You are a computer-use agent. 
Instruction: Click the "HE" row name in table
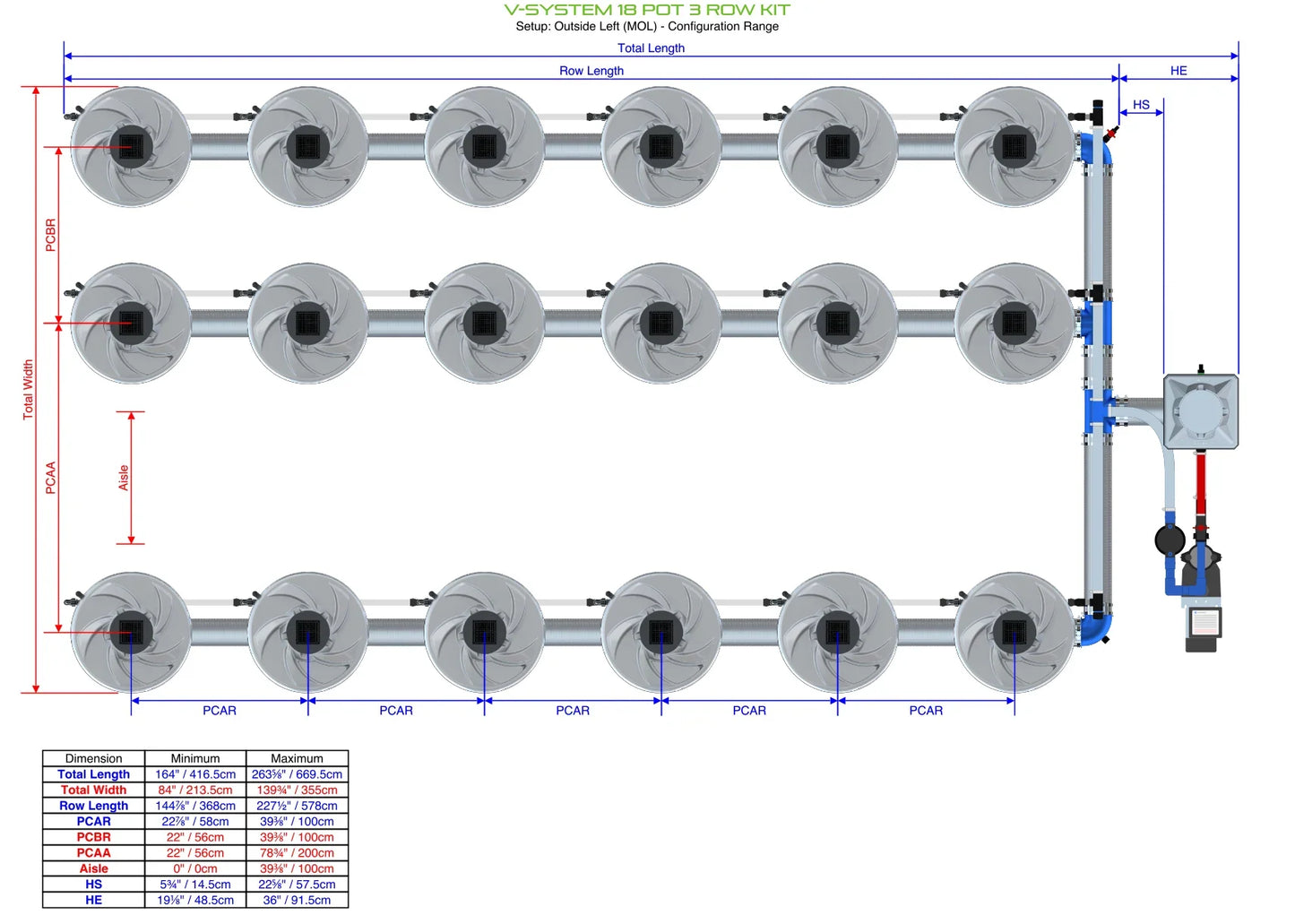pyautogui.click(x=94, y=900)
